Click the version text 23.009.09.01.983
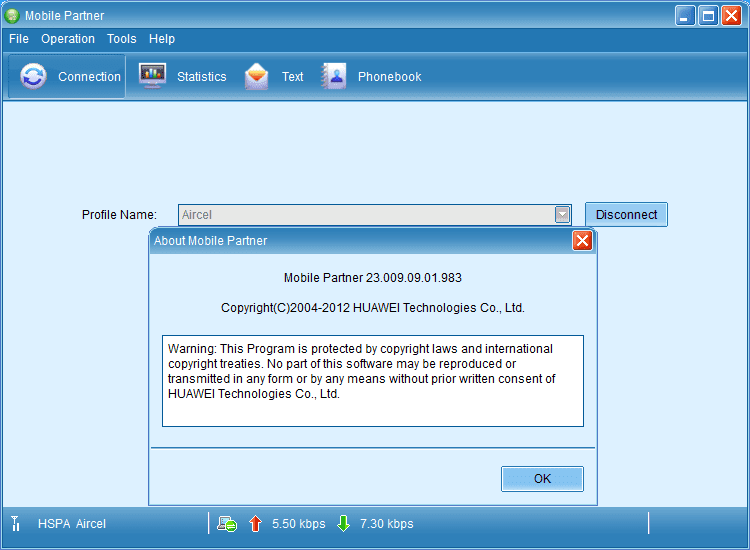750x550 pixels. (x=413, y=278)
